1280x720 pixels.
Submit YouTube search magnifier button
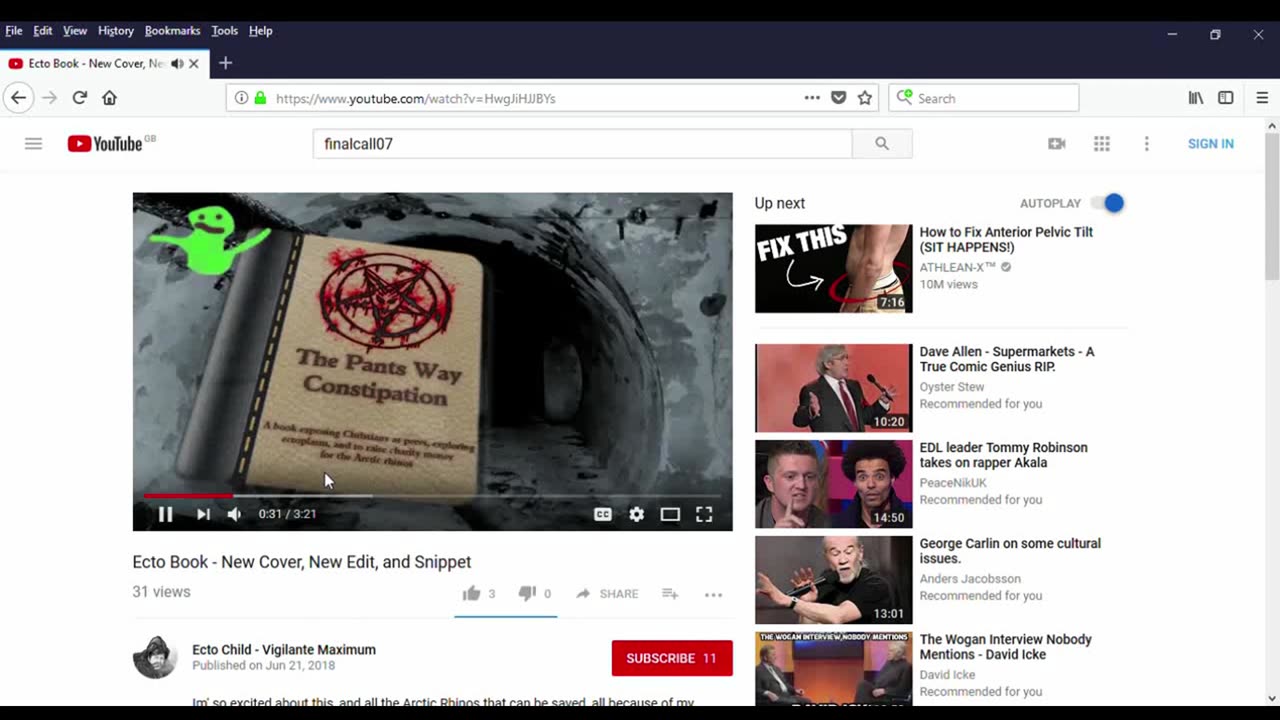tap(882, 144)
